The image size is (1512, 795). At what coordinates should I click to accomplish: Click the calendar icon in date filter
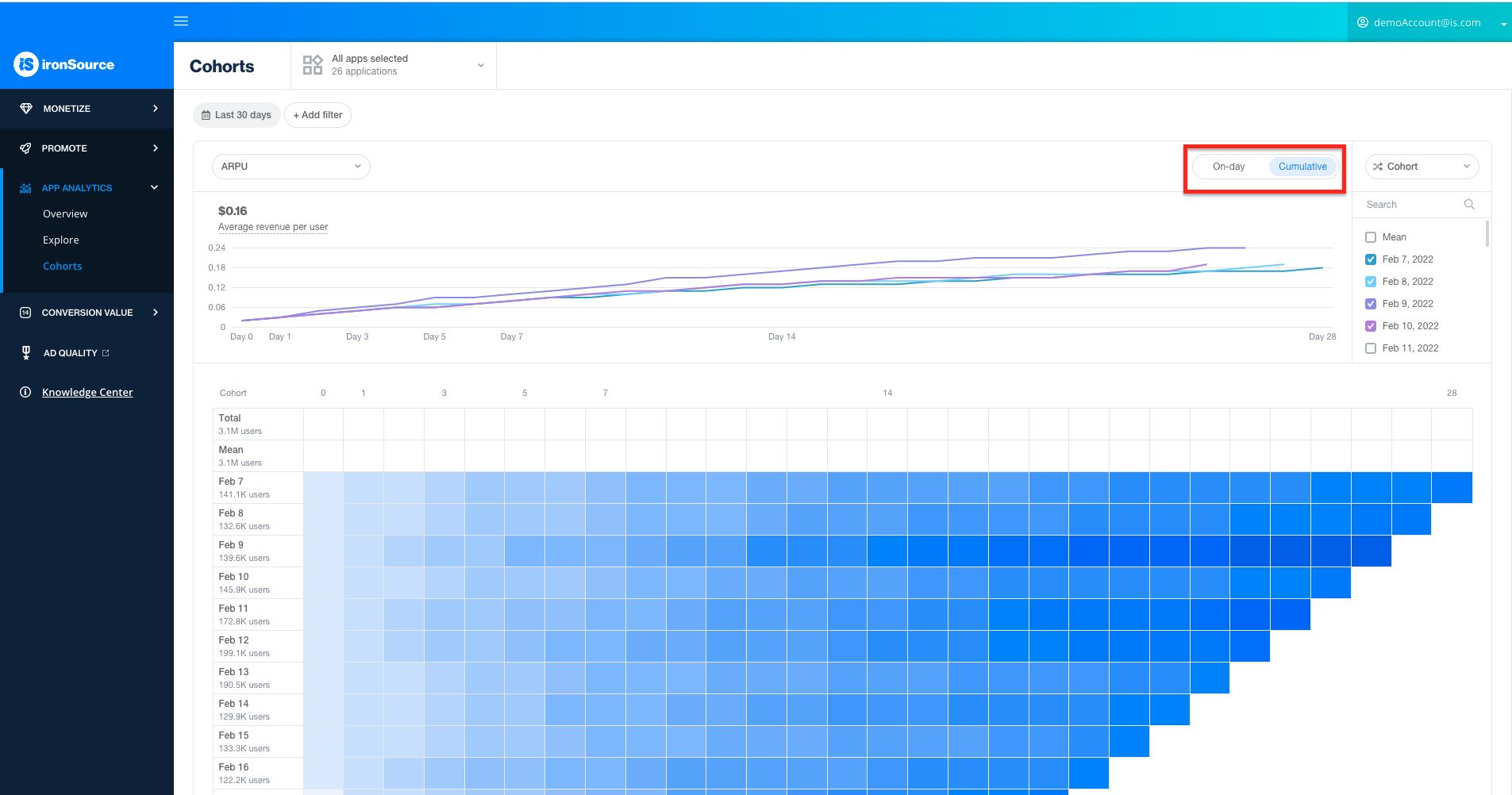[x=206, y=115]
